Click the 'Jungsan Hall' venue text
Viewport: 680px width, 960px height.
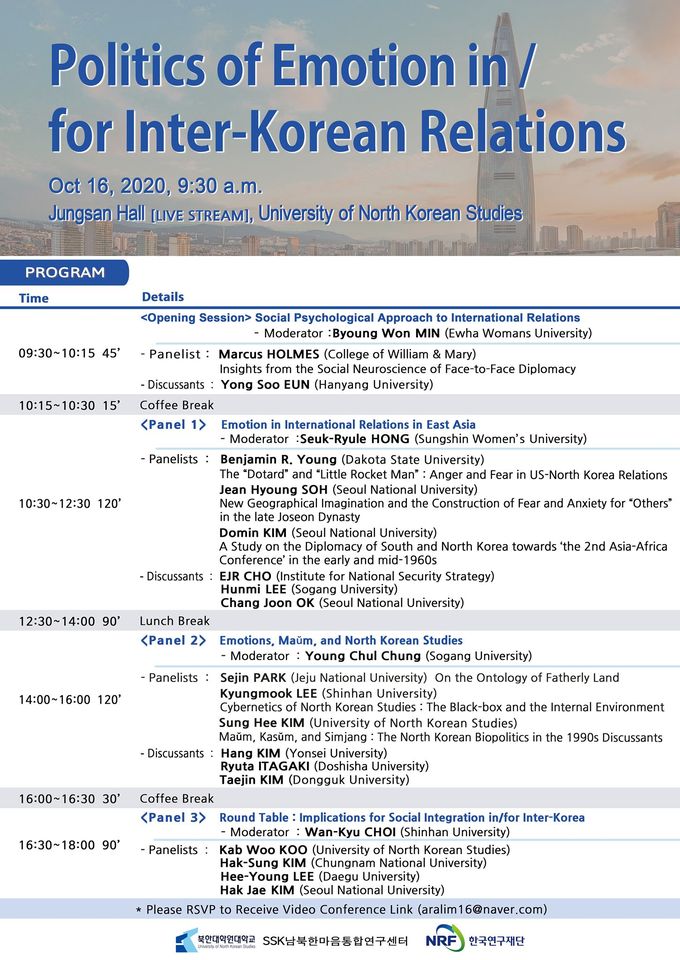[x=97, y=214]
